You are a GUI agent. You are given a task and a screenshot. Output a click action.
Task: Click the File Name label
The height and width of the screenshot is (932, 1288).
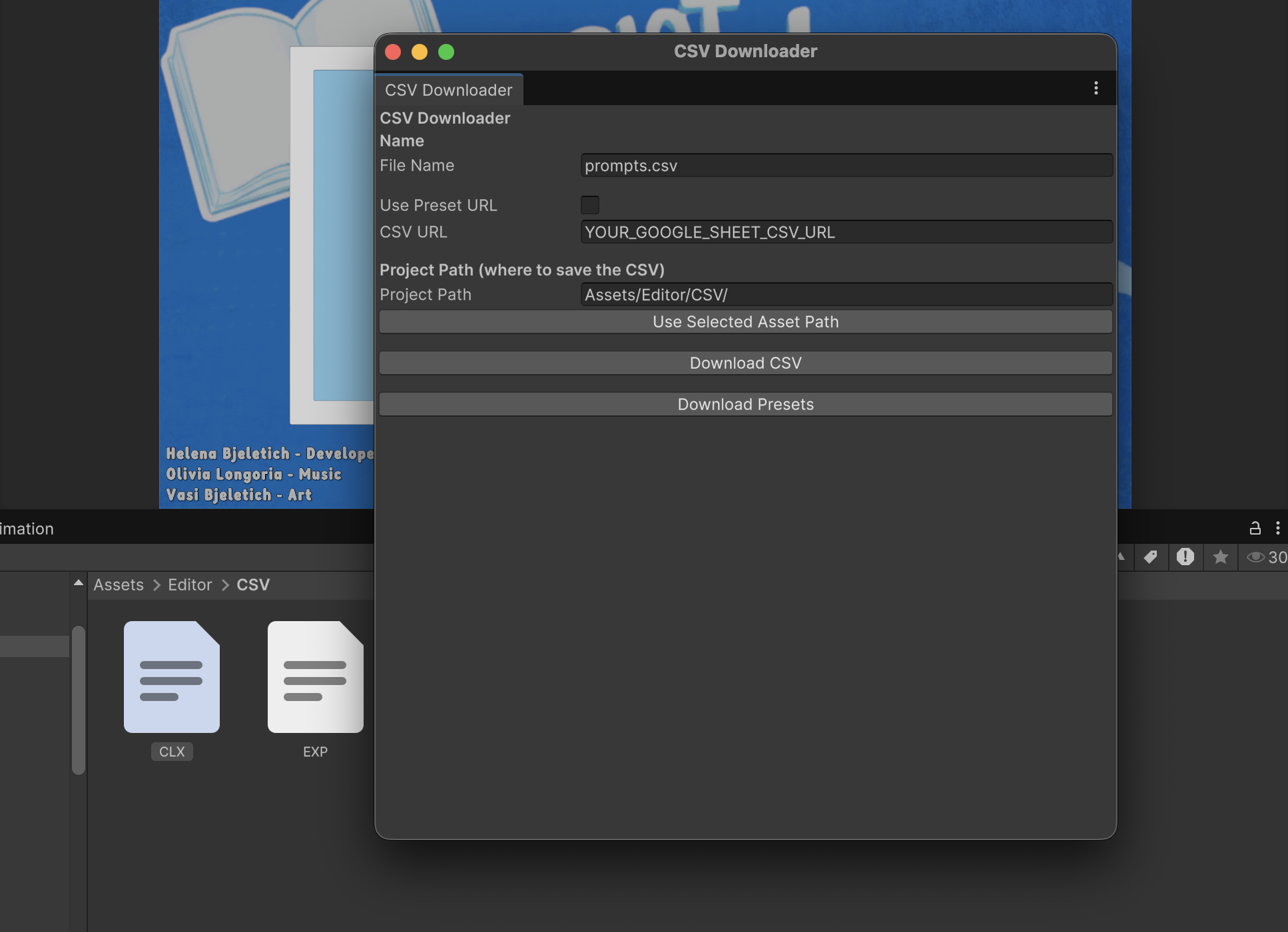[x=417, y=166]
